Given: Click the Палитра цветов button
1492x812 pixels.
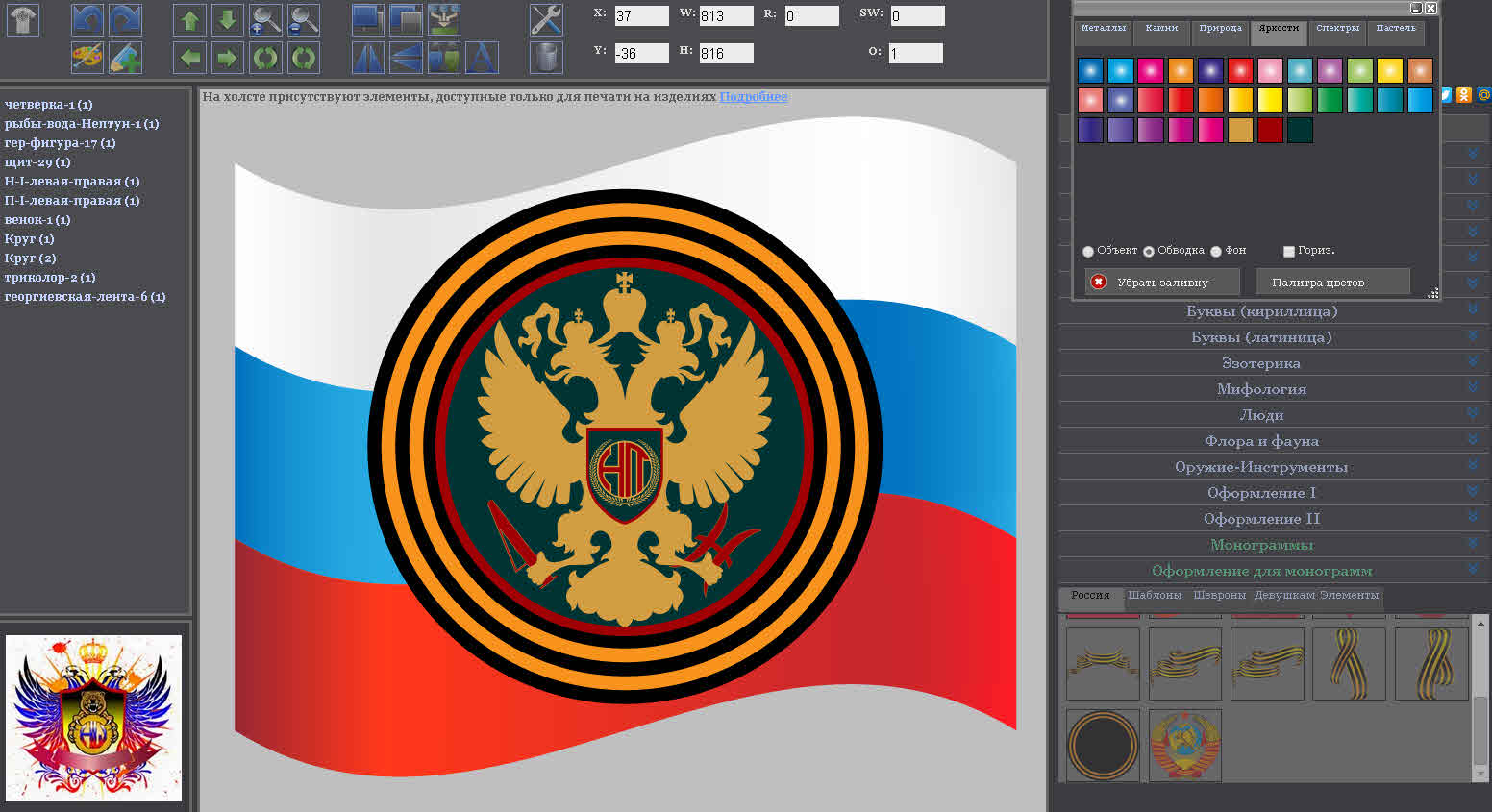Looking at the screenshot, I should coord(1332,282).
